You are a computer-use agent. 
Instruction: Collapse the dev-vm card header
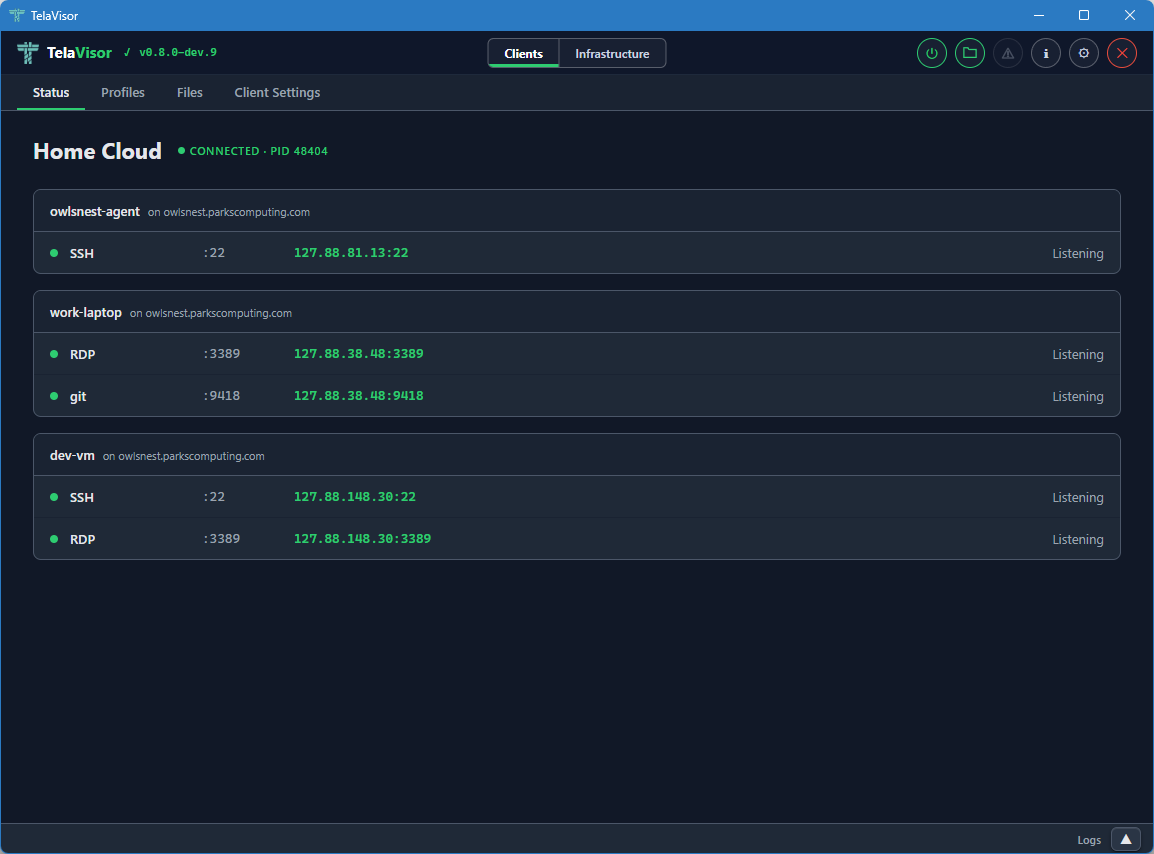pyautogui.click(x=577, y=455)
